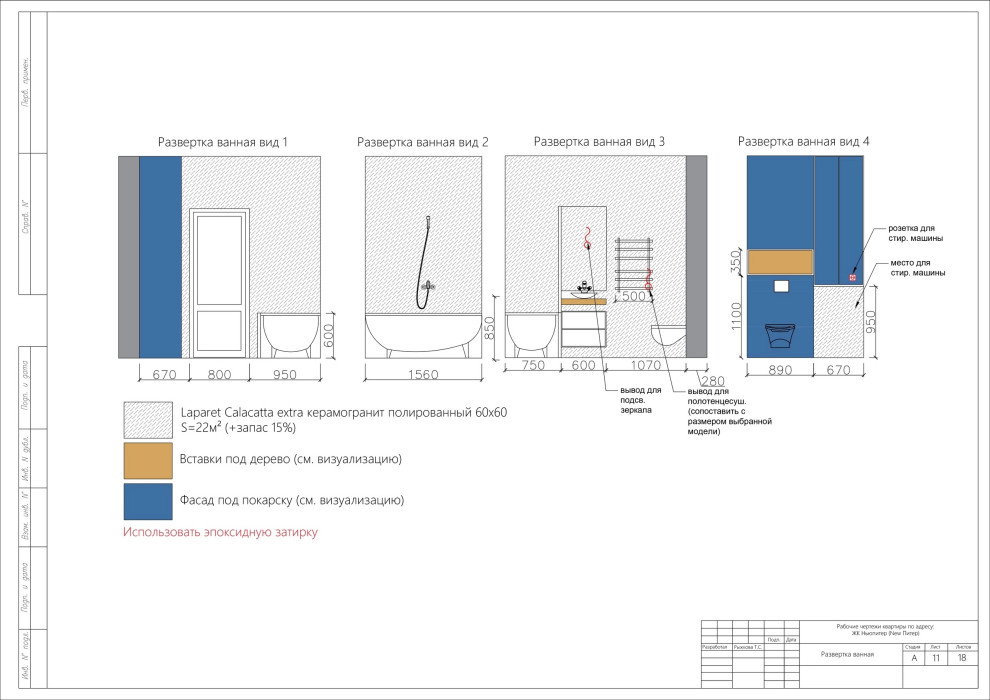
Task: Select the red epoxy grout note text
Action: [x=220, y=533]
